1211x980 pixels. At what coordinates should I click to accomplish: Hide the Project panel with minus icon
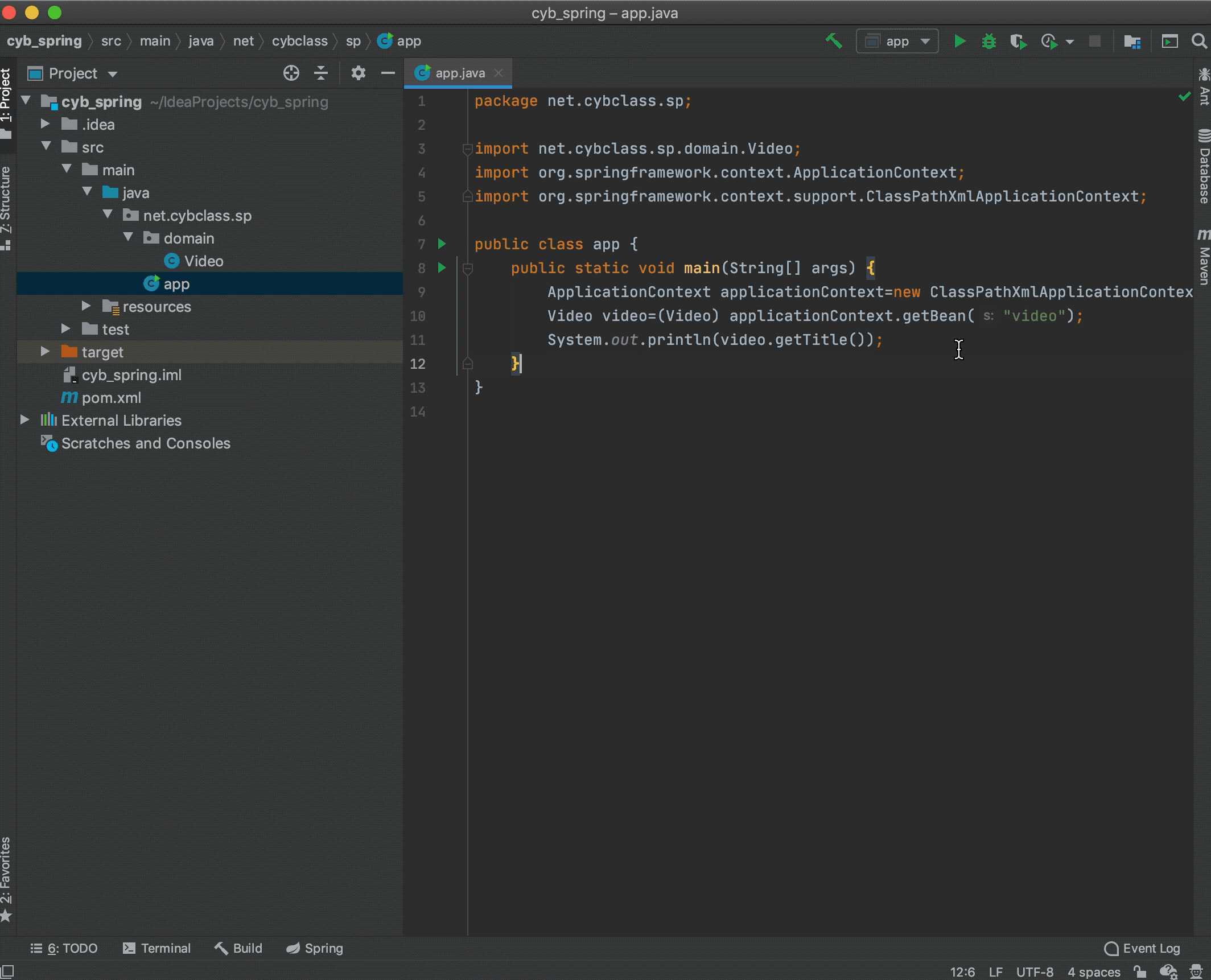coord(388,73)
